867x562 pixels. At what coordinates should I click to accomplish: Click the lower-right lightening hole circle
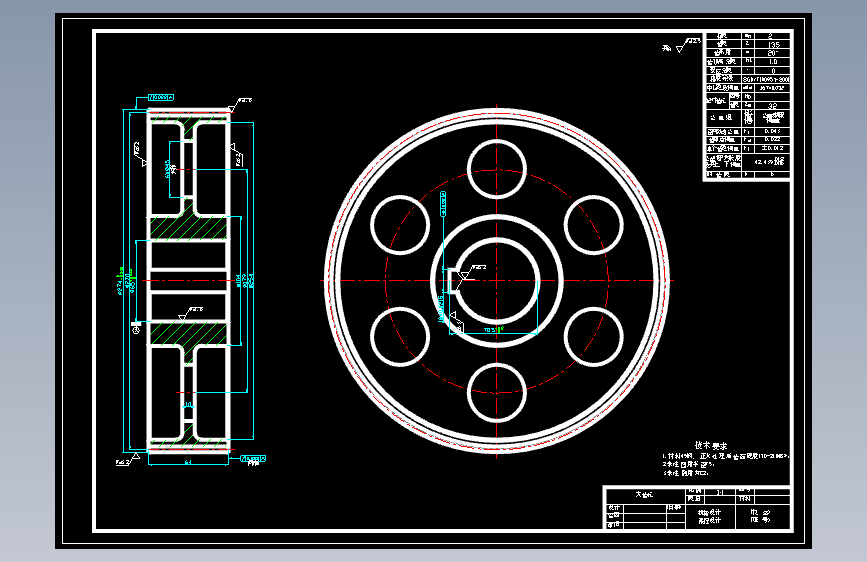[594, 337]
